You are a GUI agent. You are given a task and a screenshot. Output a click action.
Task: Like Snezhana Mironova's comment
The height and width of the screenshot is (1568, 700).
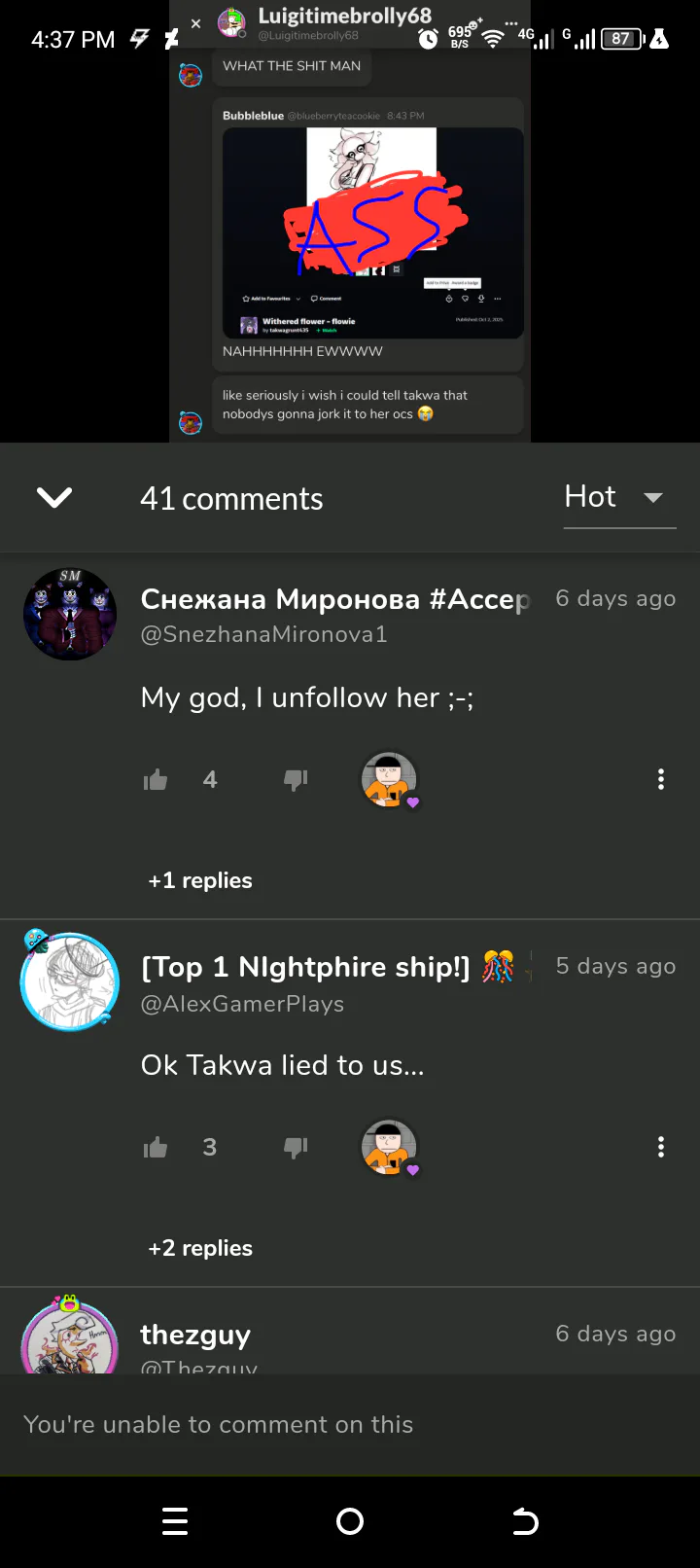[156, 779]
